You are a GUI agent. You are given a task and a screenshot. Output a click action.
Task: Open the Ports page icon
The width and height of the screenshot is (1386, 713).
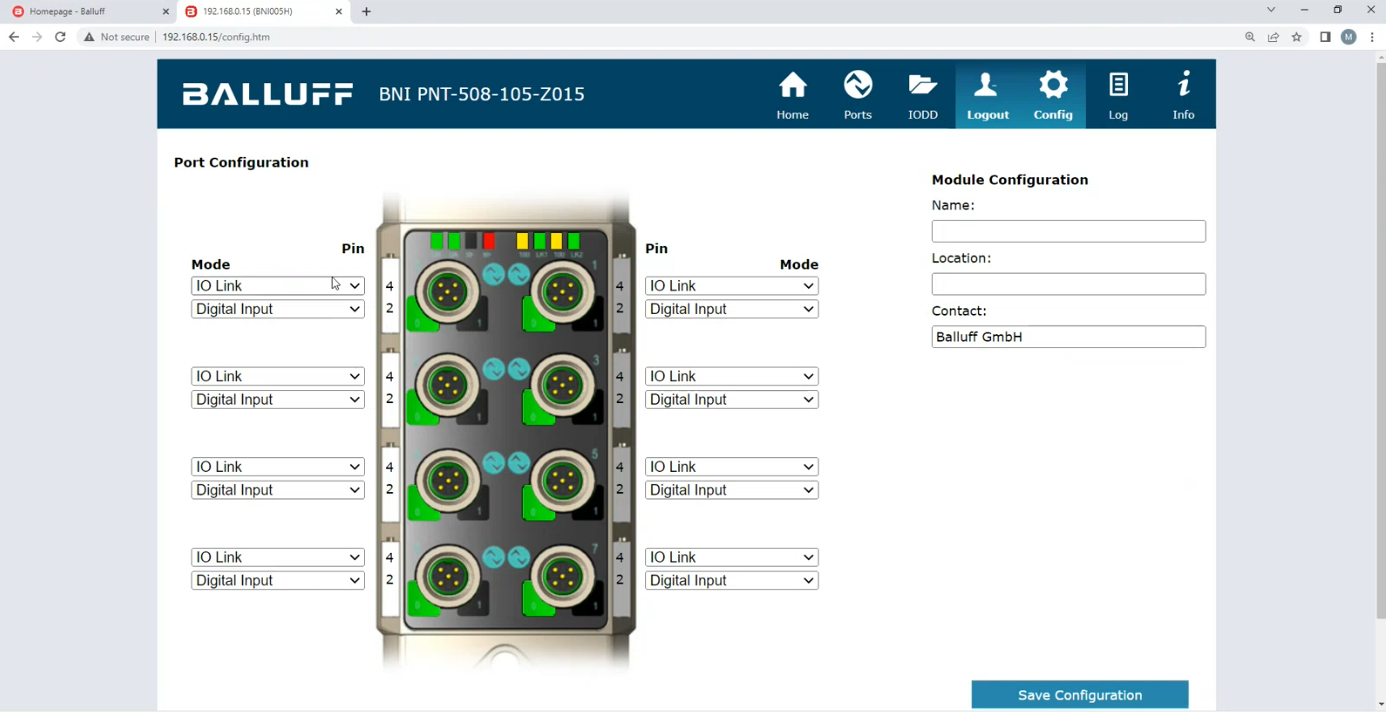[857, 87]
